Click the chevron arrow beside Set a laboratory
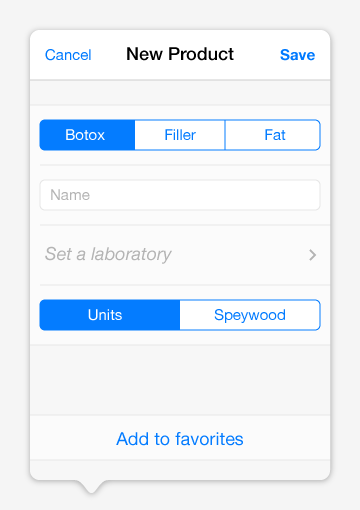Viewport: 360px width, 510px height. (312, 255)
